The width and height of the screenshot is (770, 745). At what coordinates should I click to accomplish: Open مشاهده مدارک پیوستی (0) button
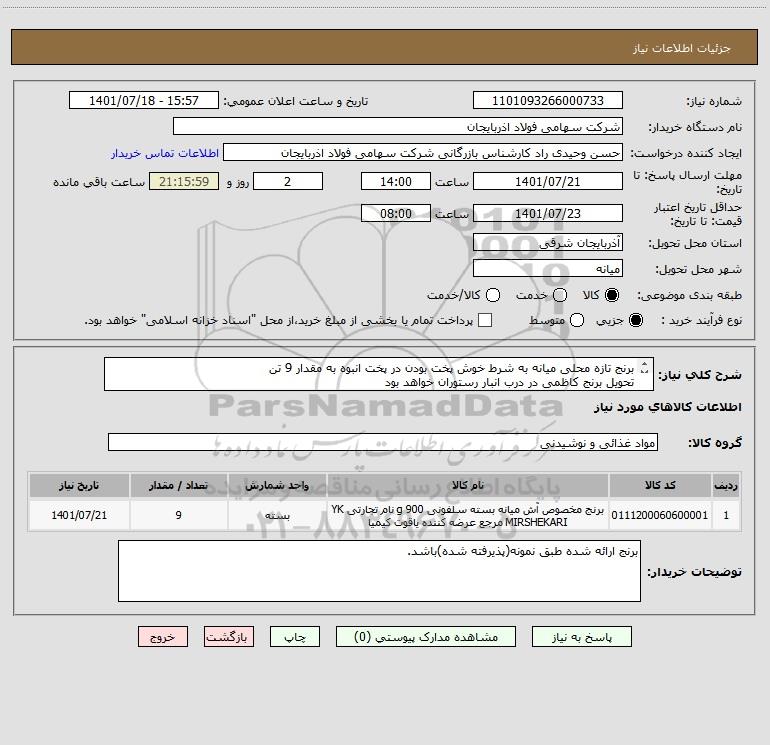pos(426,637)
